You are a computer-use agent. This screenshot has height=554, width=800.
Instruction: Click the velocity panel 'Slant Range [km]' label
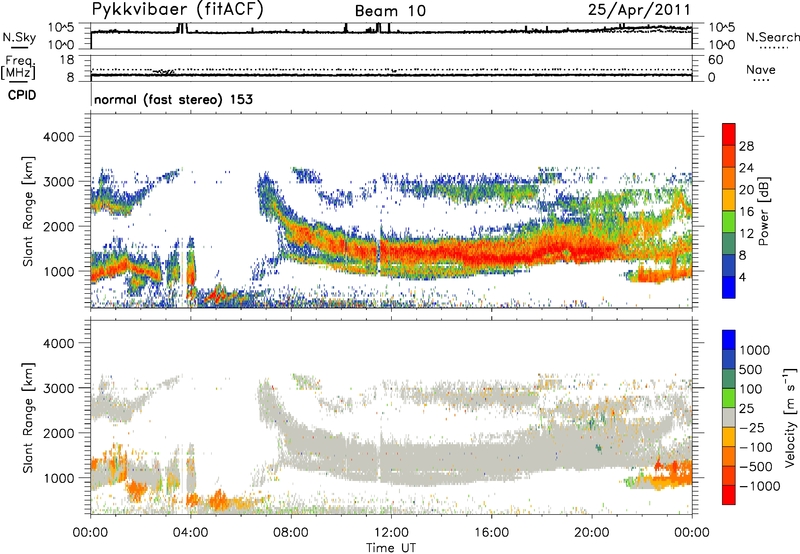coord(29,417)
